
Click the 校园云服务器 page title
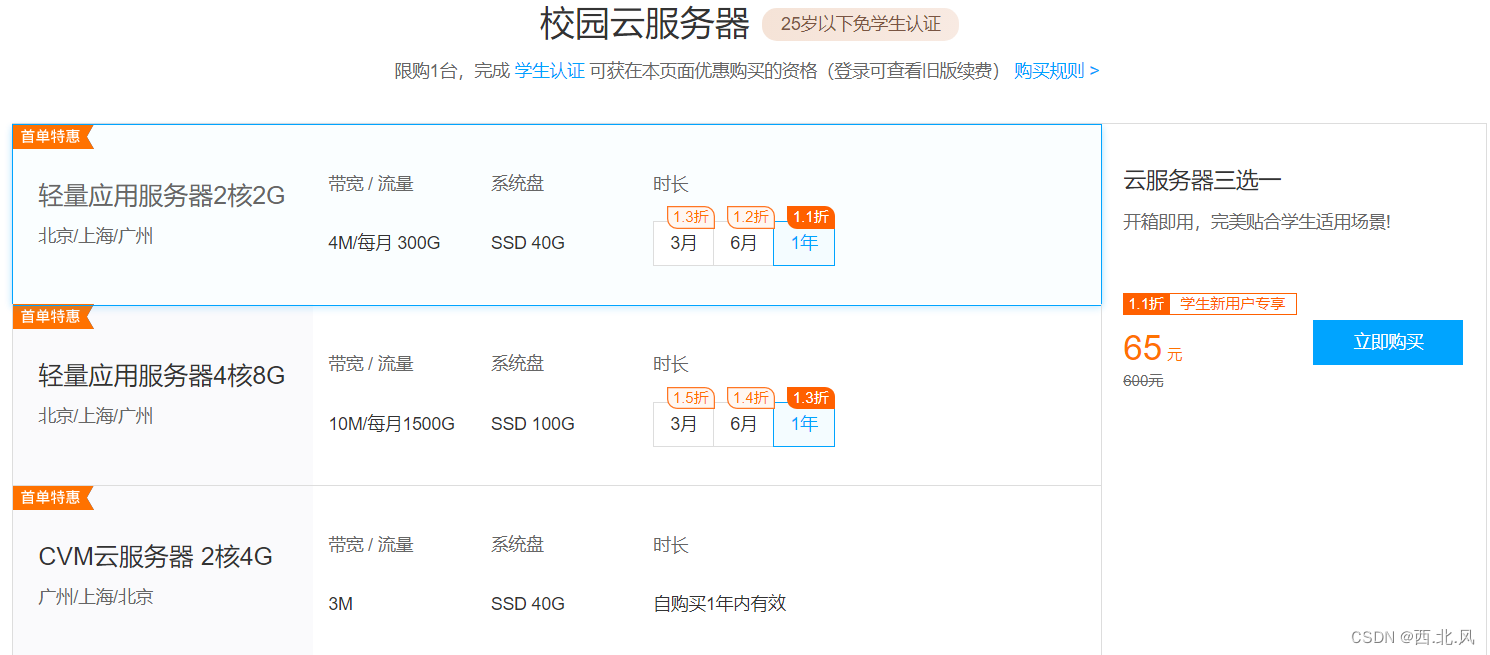(645, 24)
